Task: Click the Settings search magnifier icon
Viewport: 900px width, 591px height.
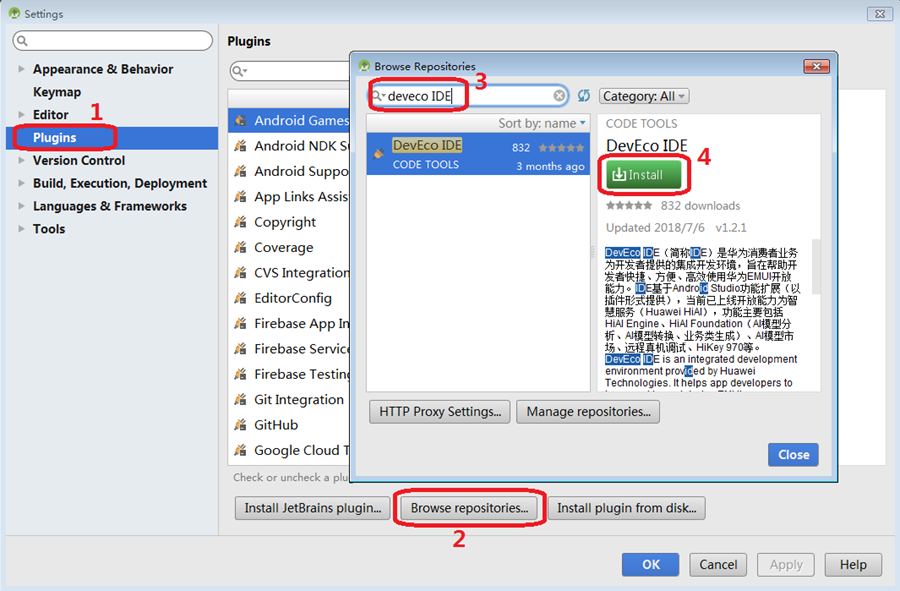Action: coord(22,41)
